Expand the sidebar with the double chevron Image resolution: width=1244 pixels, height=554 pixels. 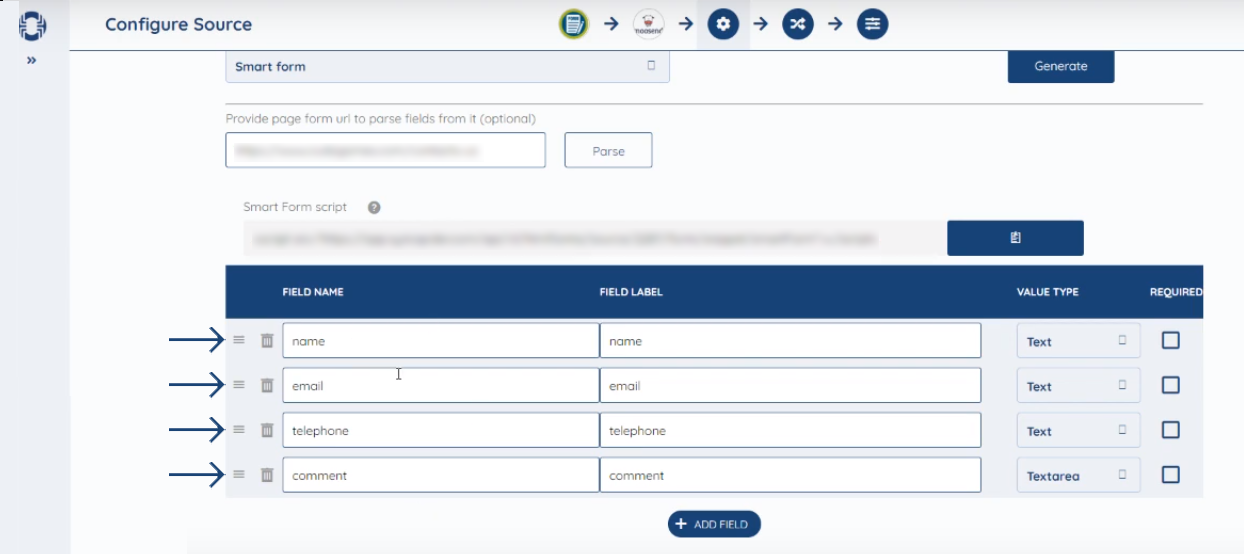pos(31,60)
